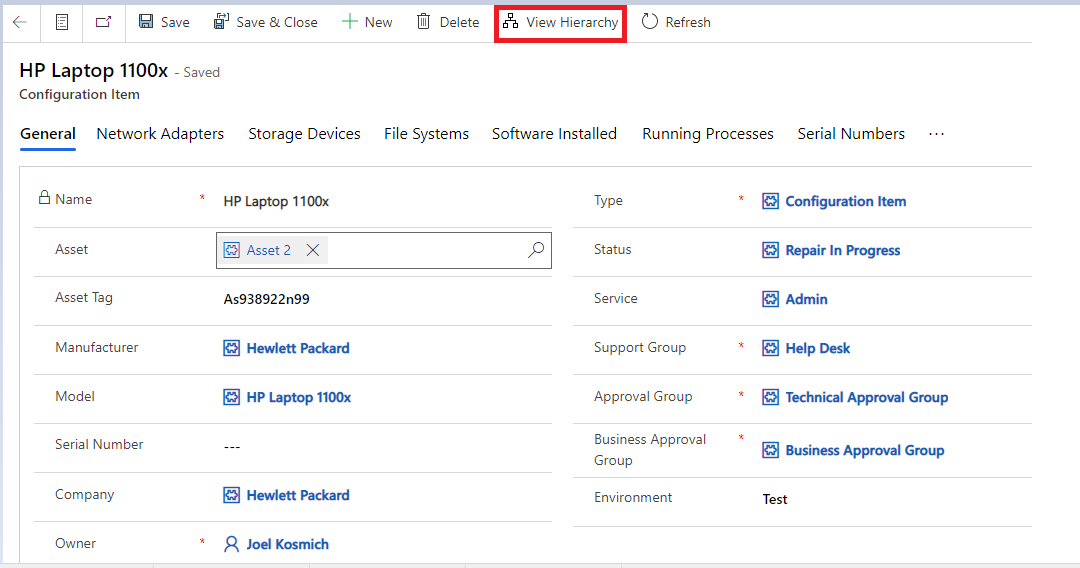Click the "Environment" field label
1080x568 pixels.
tap(633, 498)
